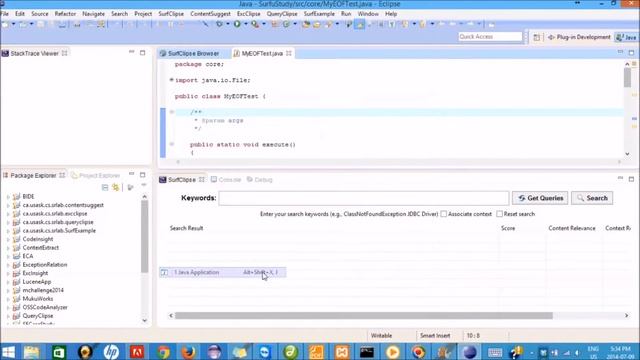Viewport: 640px width, 360px height.
Task: Collapse all in Package Explorer toolbar
Action: click(105, 187)
